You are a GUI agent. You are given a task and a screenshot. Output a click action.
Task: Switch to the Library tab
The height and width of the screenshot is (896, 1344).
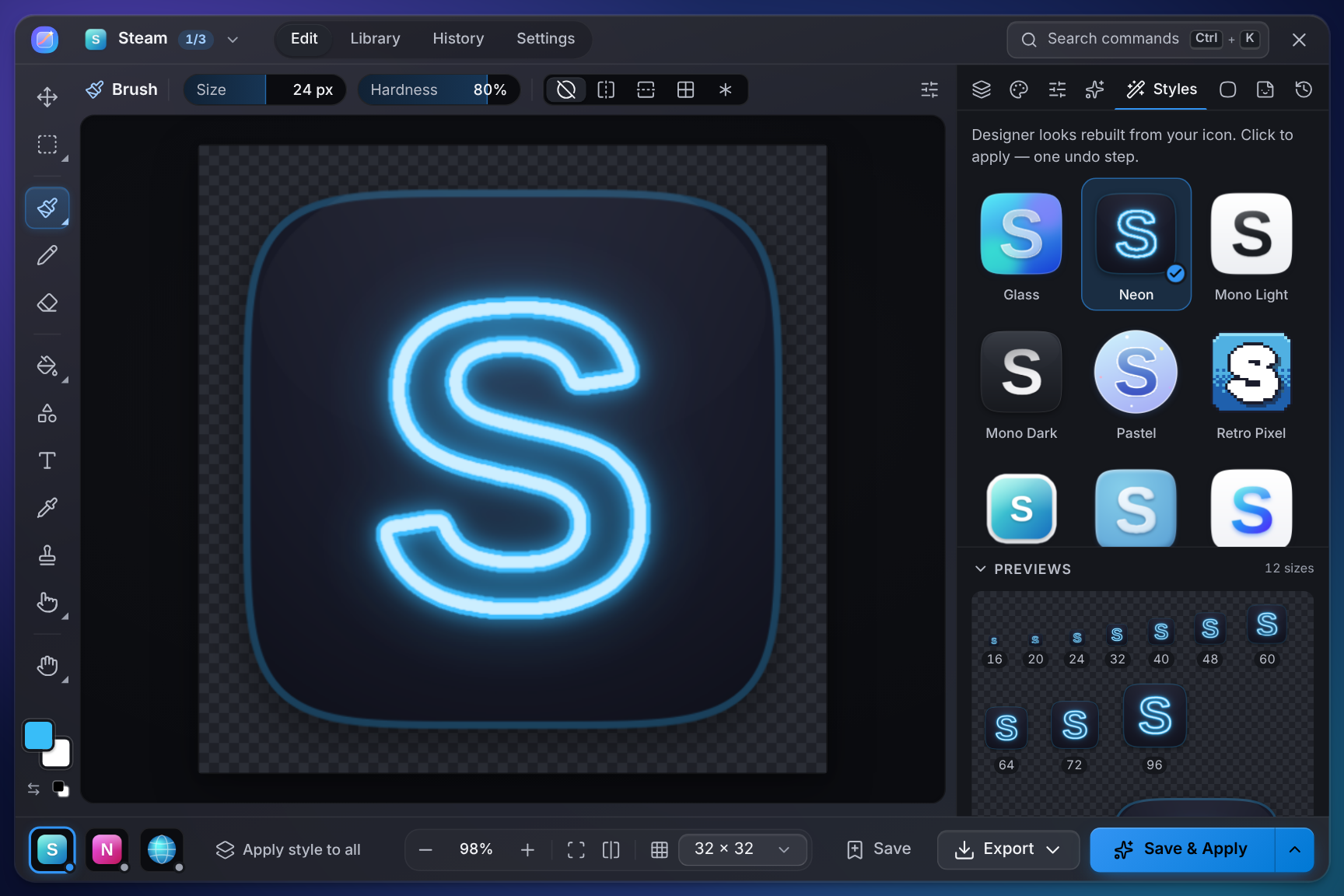(x=375, y=39)
